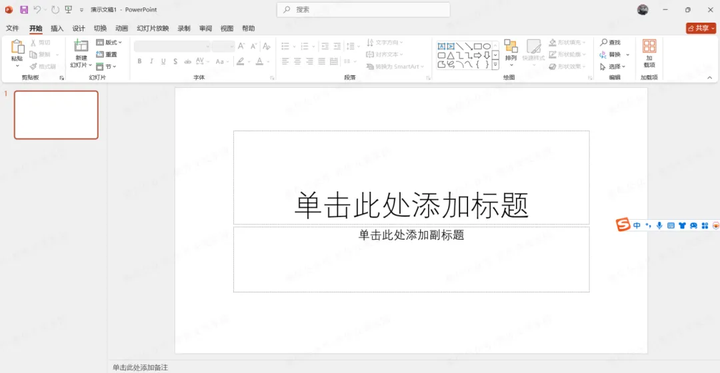Screen dimensions: 720x373
Task: Select slide 1 thumbnail
Action: [56, 115]
